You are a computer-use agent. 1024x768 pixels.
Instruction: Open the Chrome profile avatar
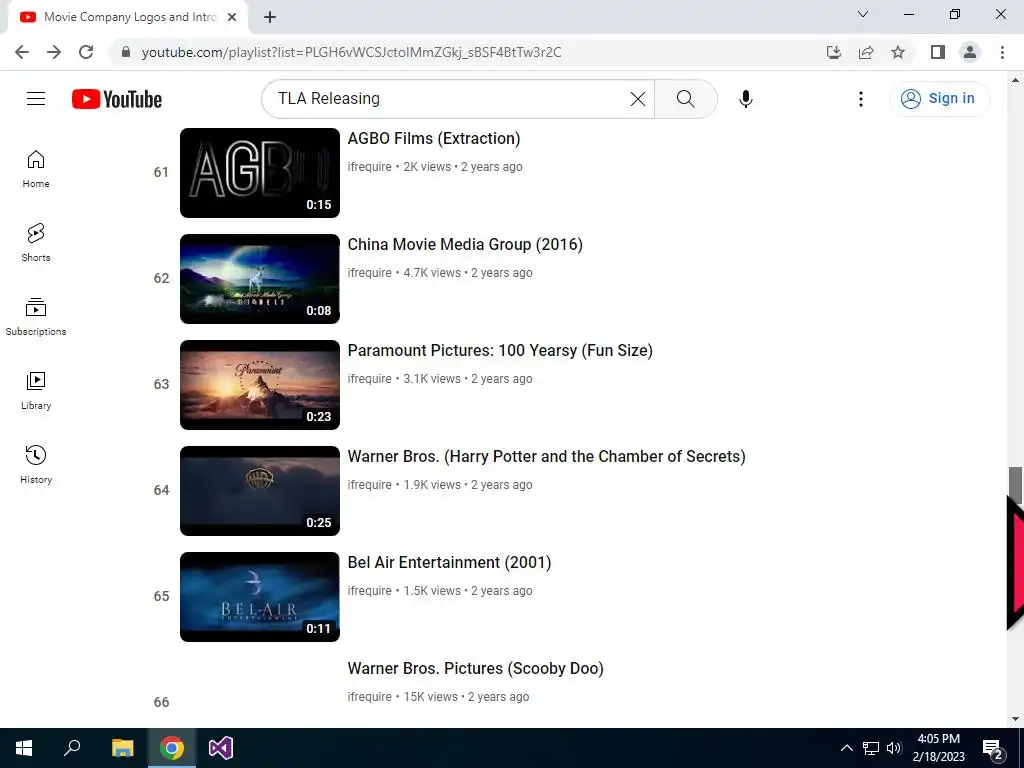pyautogui.click(x=970, y=52)
